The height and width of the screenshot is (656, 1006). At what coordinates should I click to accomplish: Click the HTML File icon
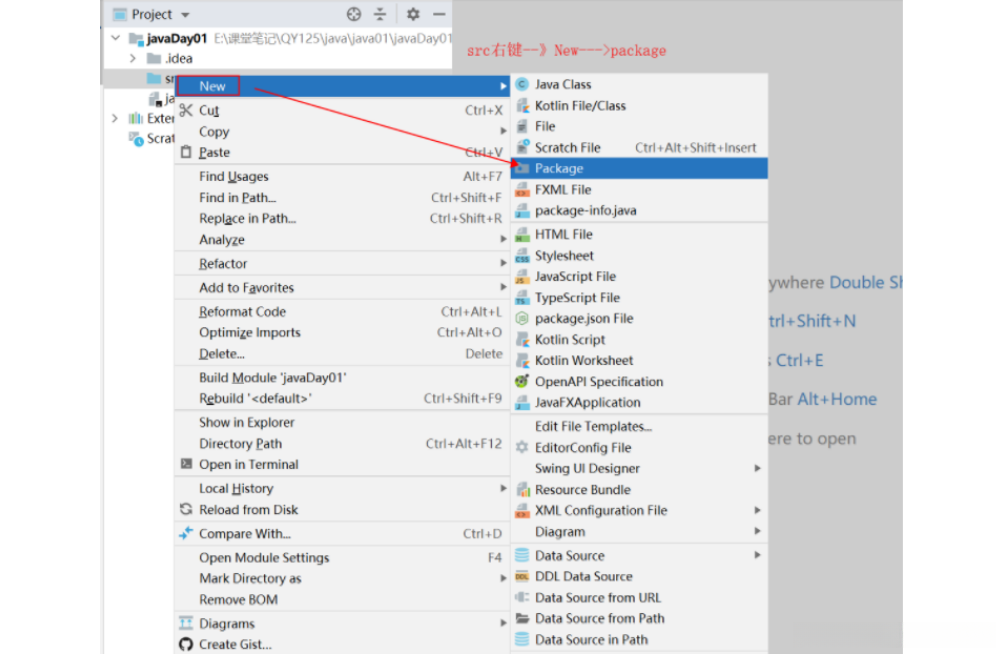tap(522, 234)
